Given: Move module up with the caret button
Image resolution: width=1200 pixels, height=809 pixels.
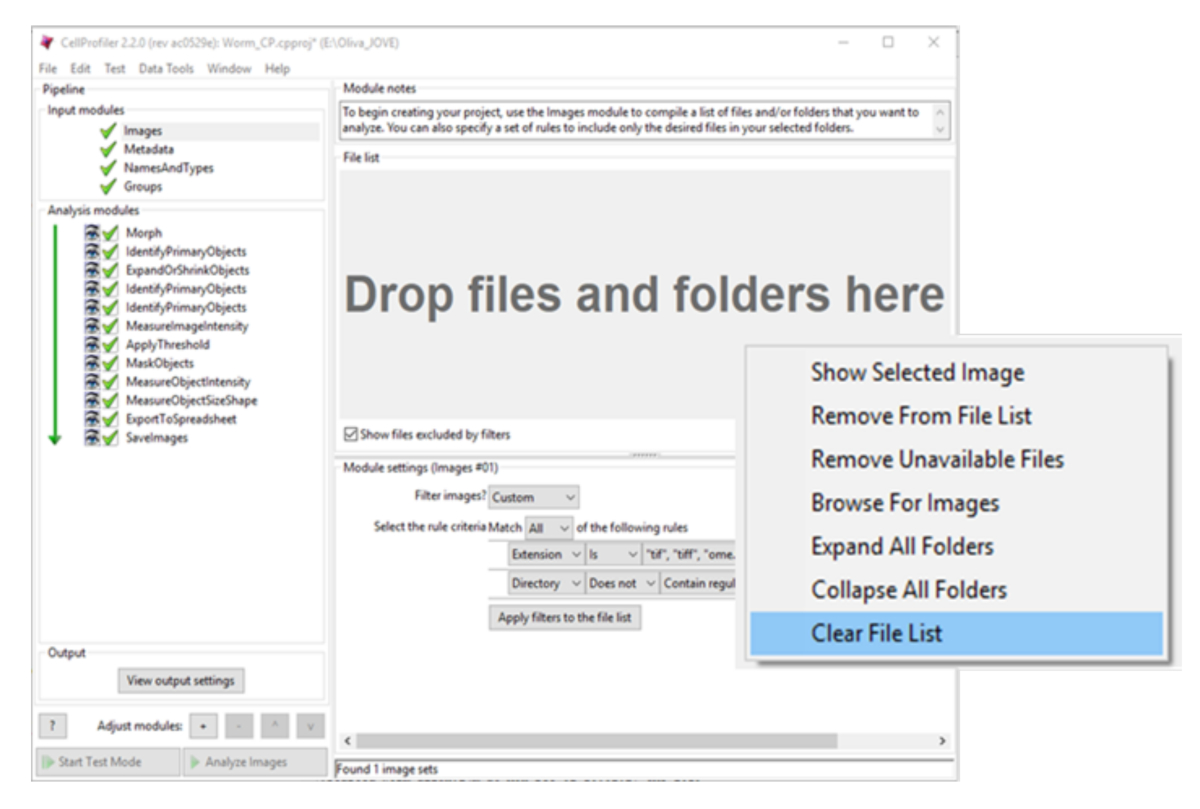Looking at the screenshot, I should [275, 725].
